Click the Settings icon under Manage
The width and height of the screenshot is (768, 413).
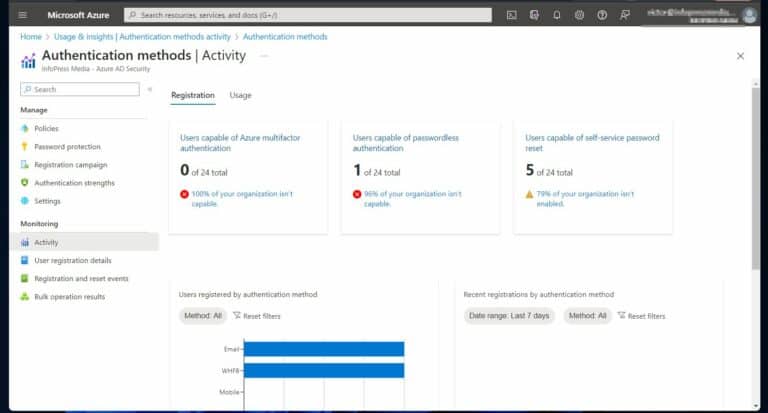(x=24, y=201)
